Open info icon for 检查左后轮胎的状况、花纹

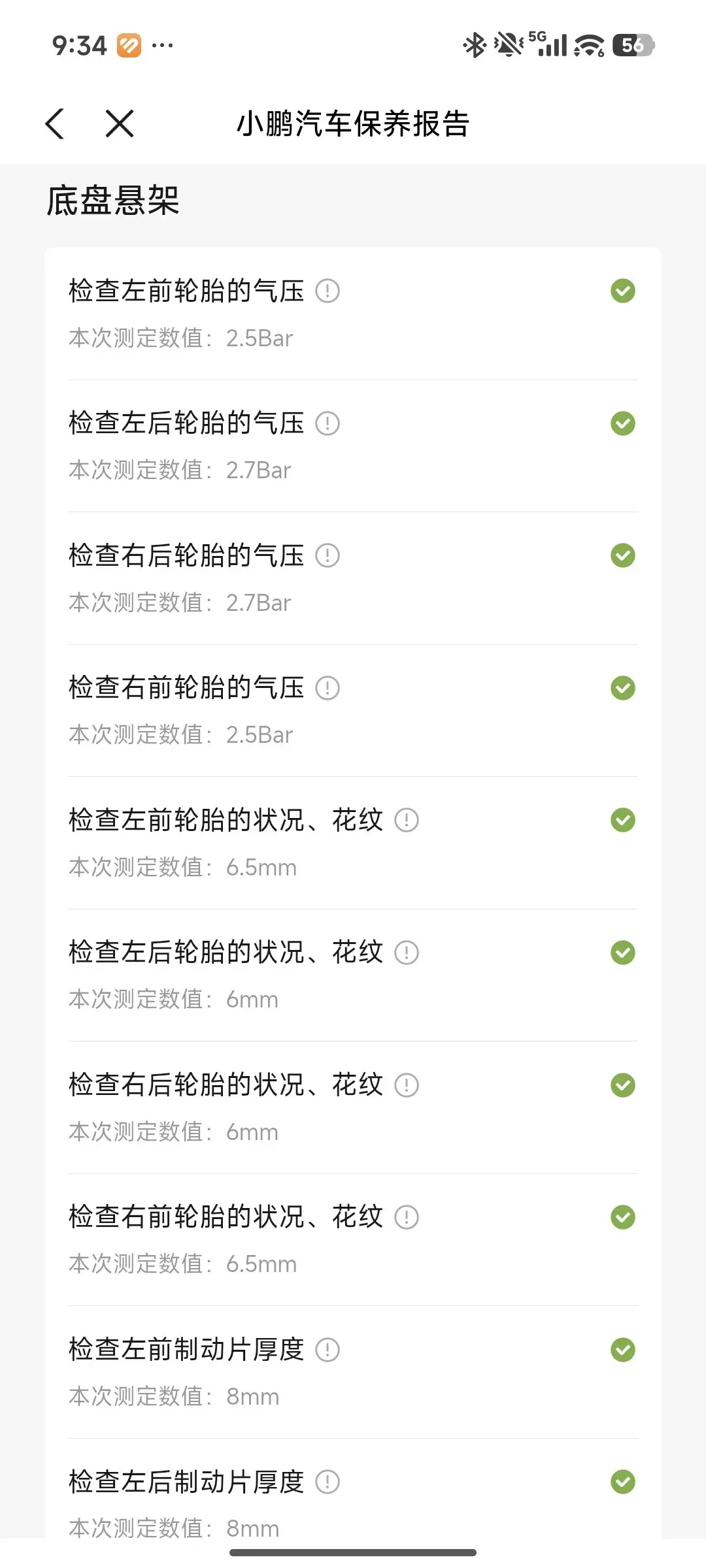pyautogui.click(x=407, y=953)
